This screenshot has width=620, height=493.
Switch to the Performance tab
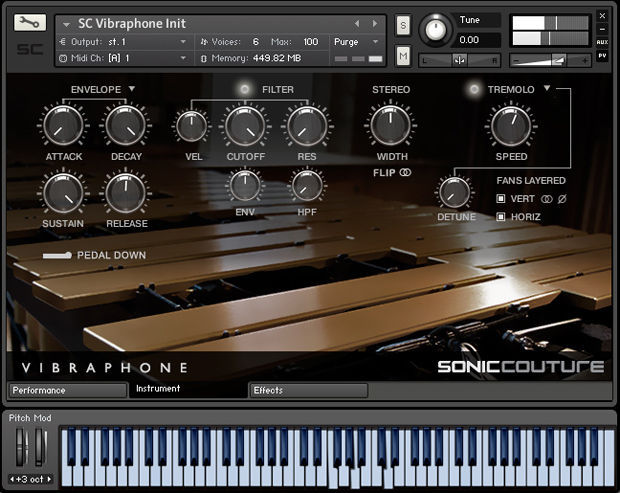click(68, 390)
